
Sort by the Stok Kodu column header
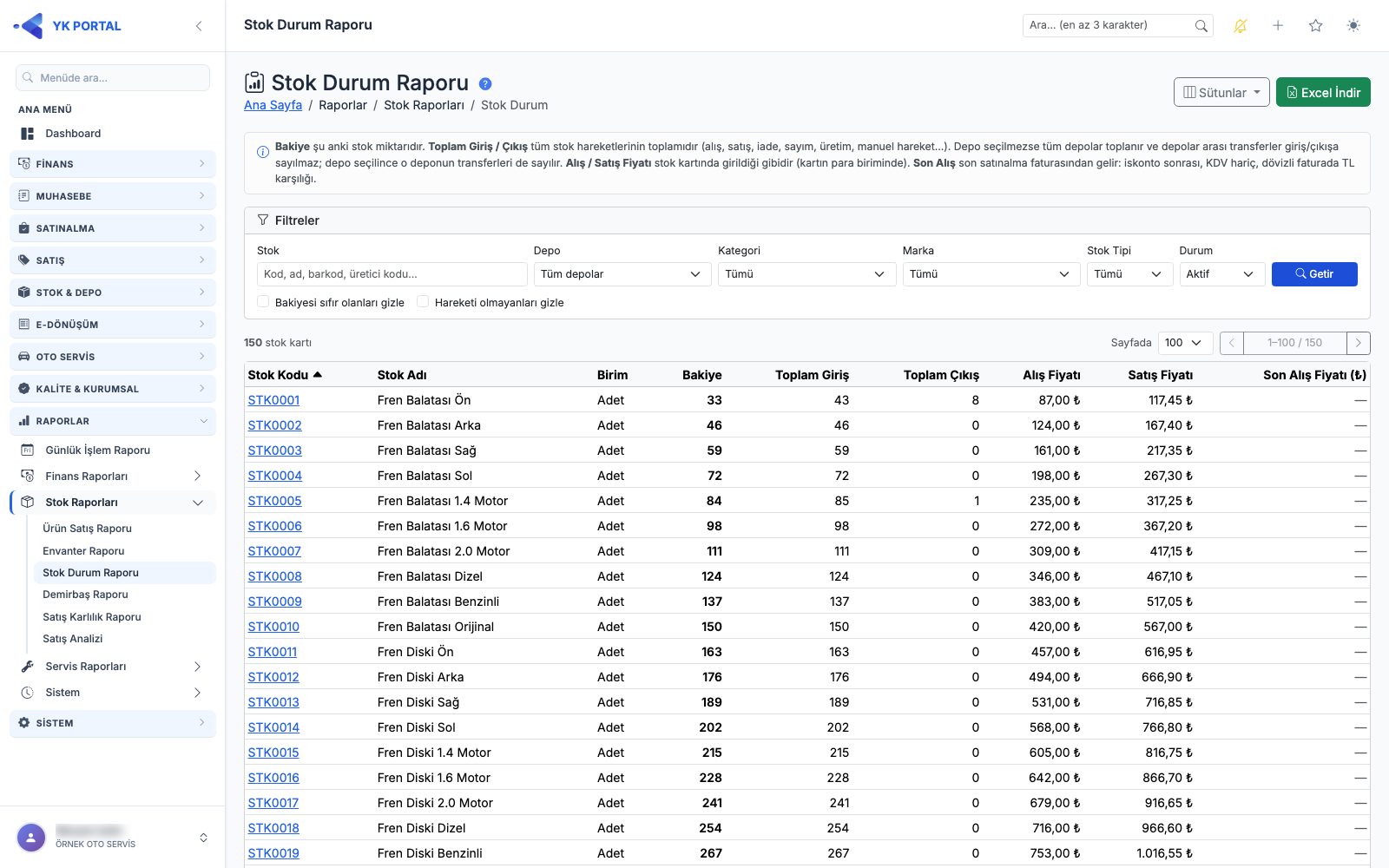285,375
